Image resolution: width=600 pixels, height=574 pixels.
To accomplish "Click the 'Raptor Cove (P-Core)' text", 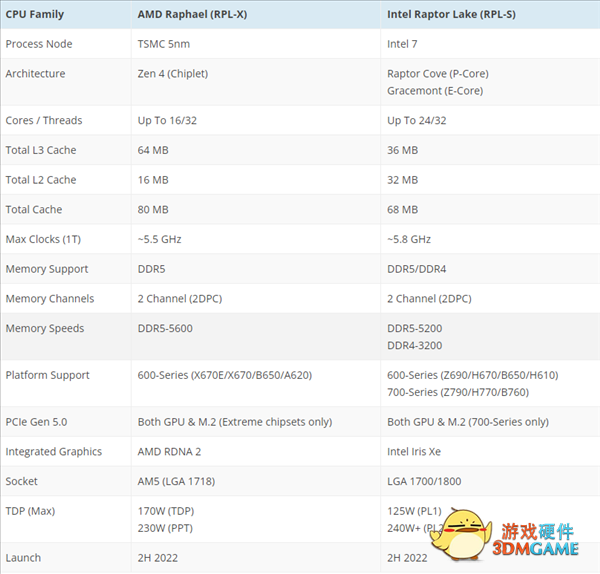I will click(x=438, y=73).
